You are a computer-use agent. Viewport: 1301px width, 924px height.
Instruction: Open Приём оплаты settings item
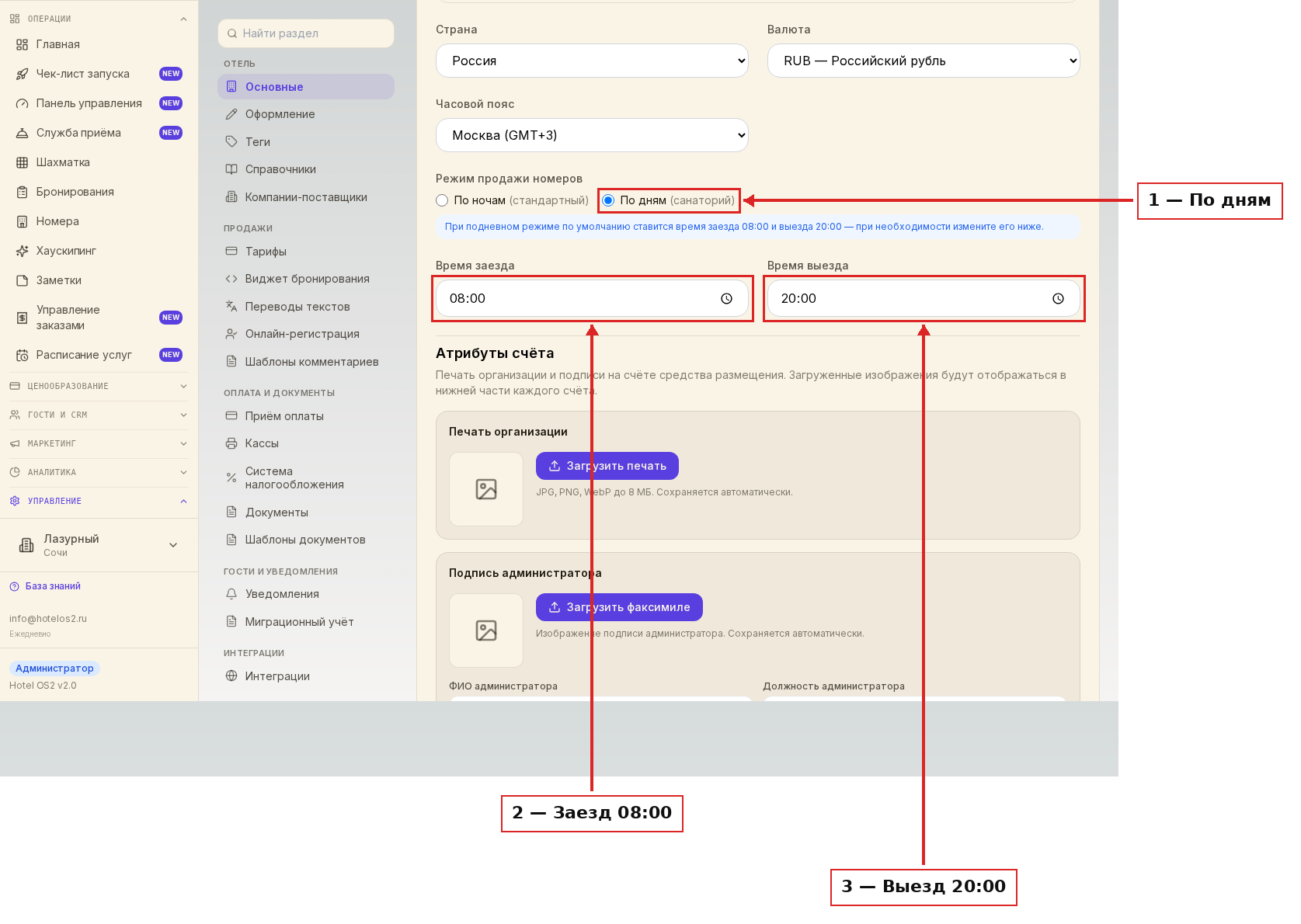[x=306, y=416]
